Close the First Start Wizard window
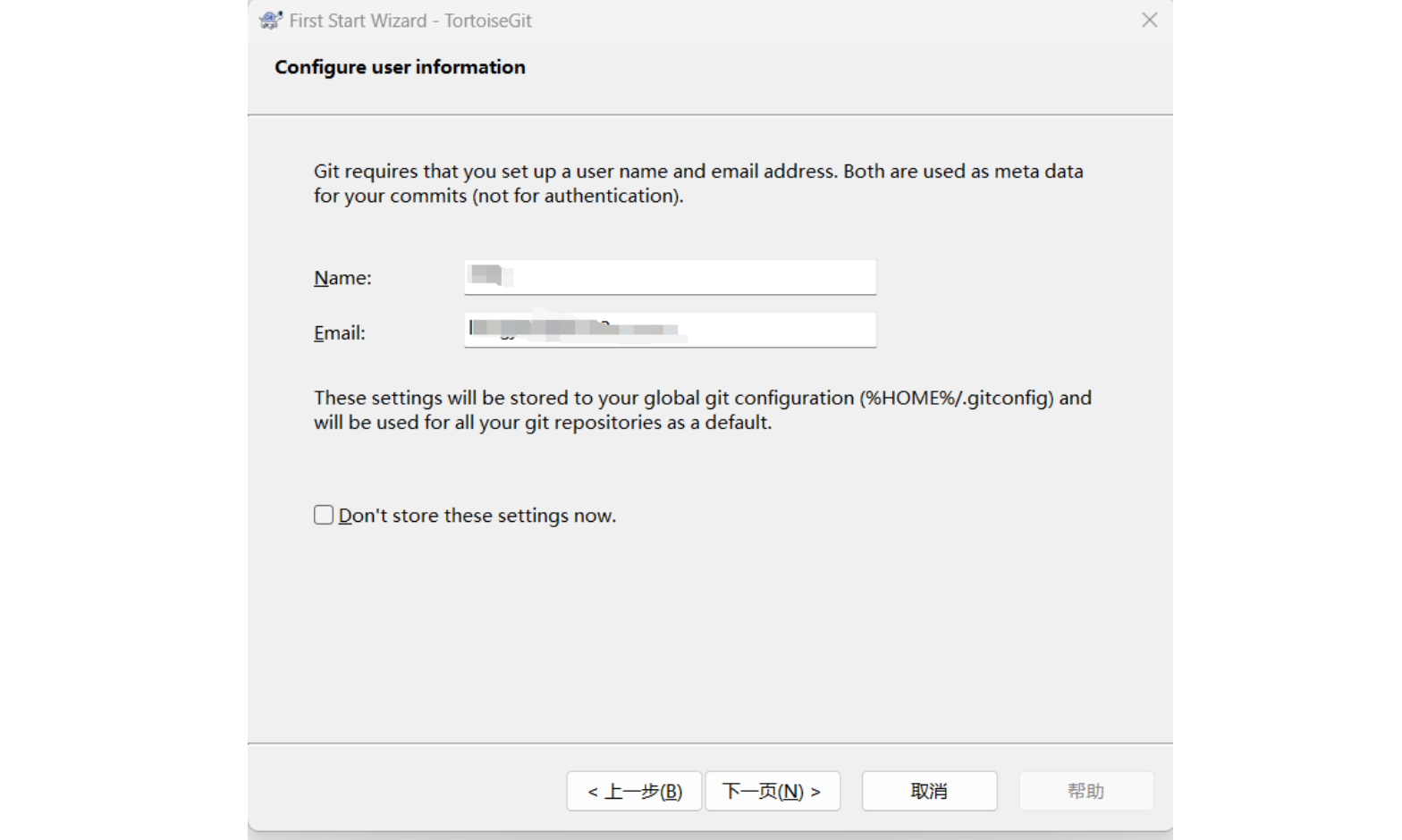Viewport: 1402px width, 840px height. pyautogui.click(x=1150, y=20)
